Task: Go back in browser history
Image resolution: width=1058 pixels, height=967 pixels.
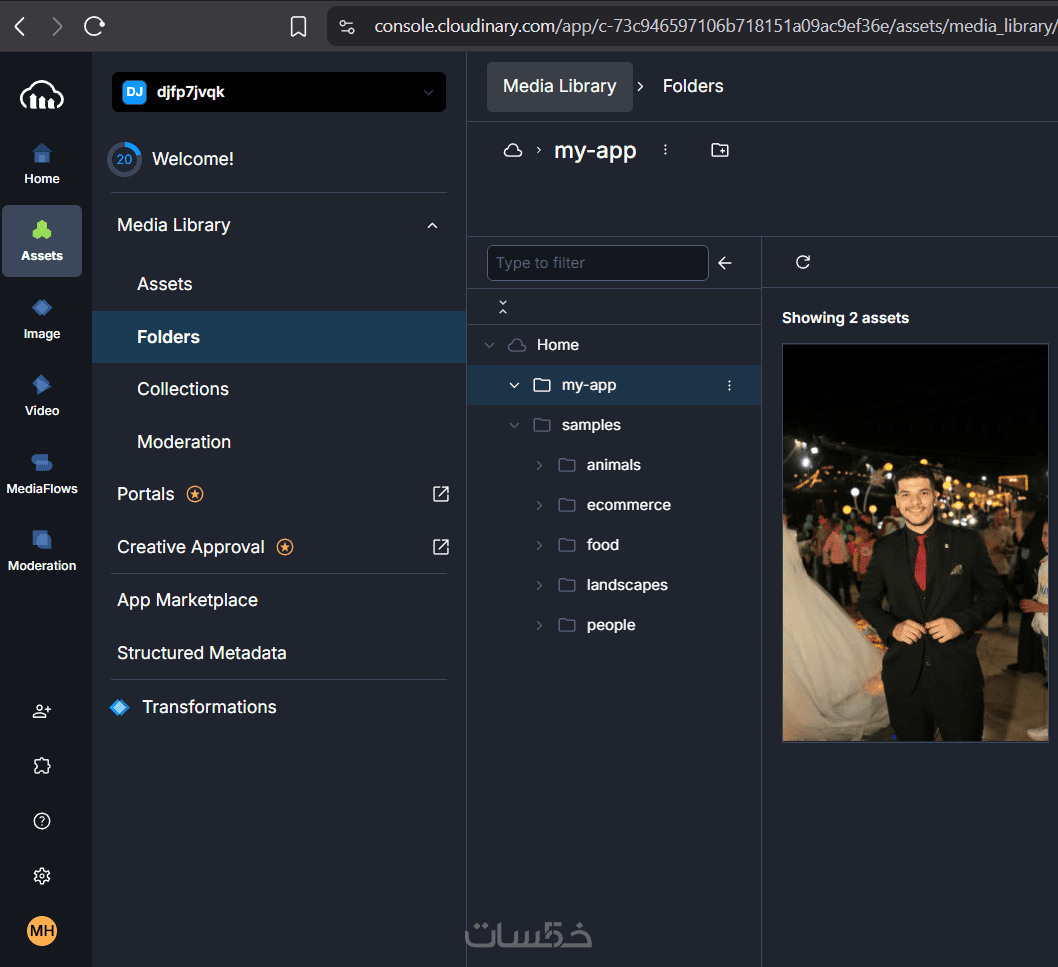Action: [x=20, y=26]
